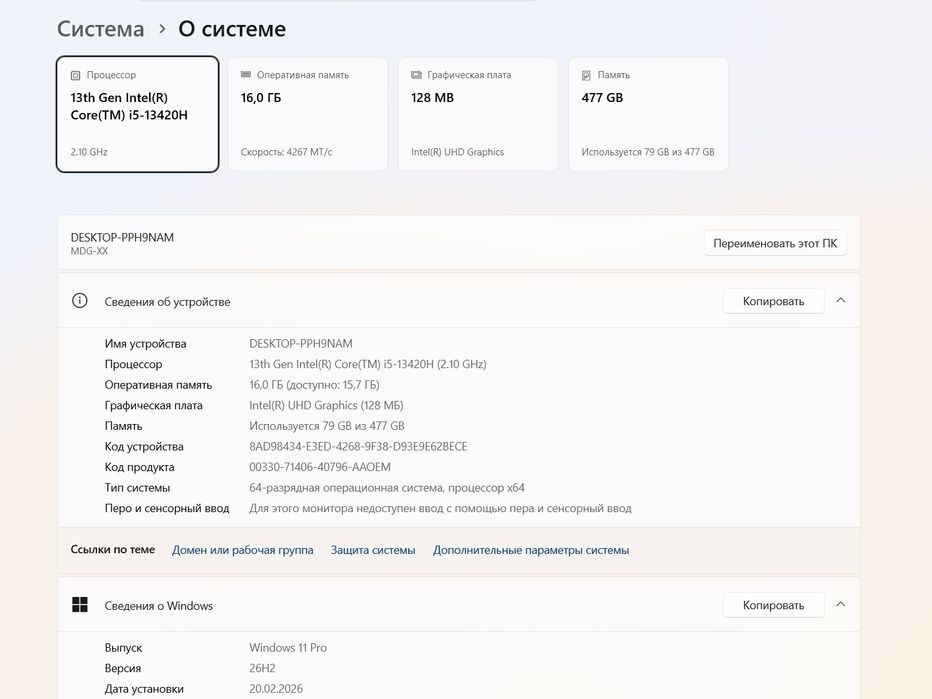Open the Оперативная память 16,0 ГБ card
This screenshot has height=699, width=932.
pyautogui.click(x=308, y=114)
